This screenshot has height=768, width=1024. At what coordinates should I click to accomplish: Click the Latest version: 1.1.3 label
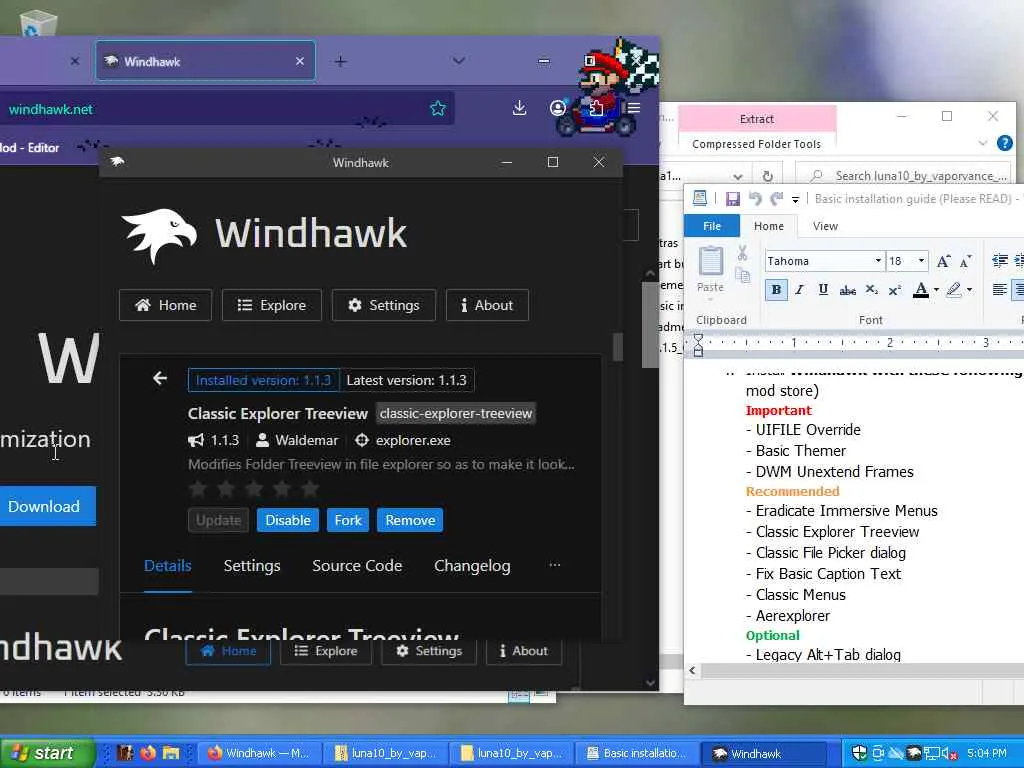coord(406,380)
